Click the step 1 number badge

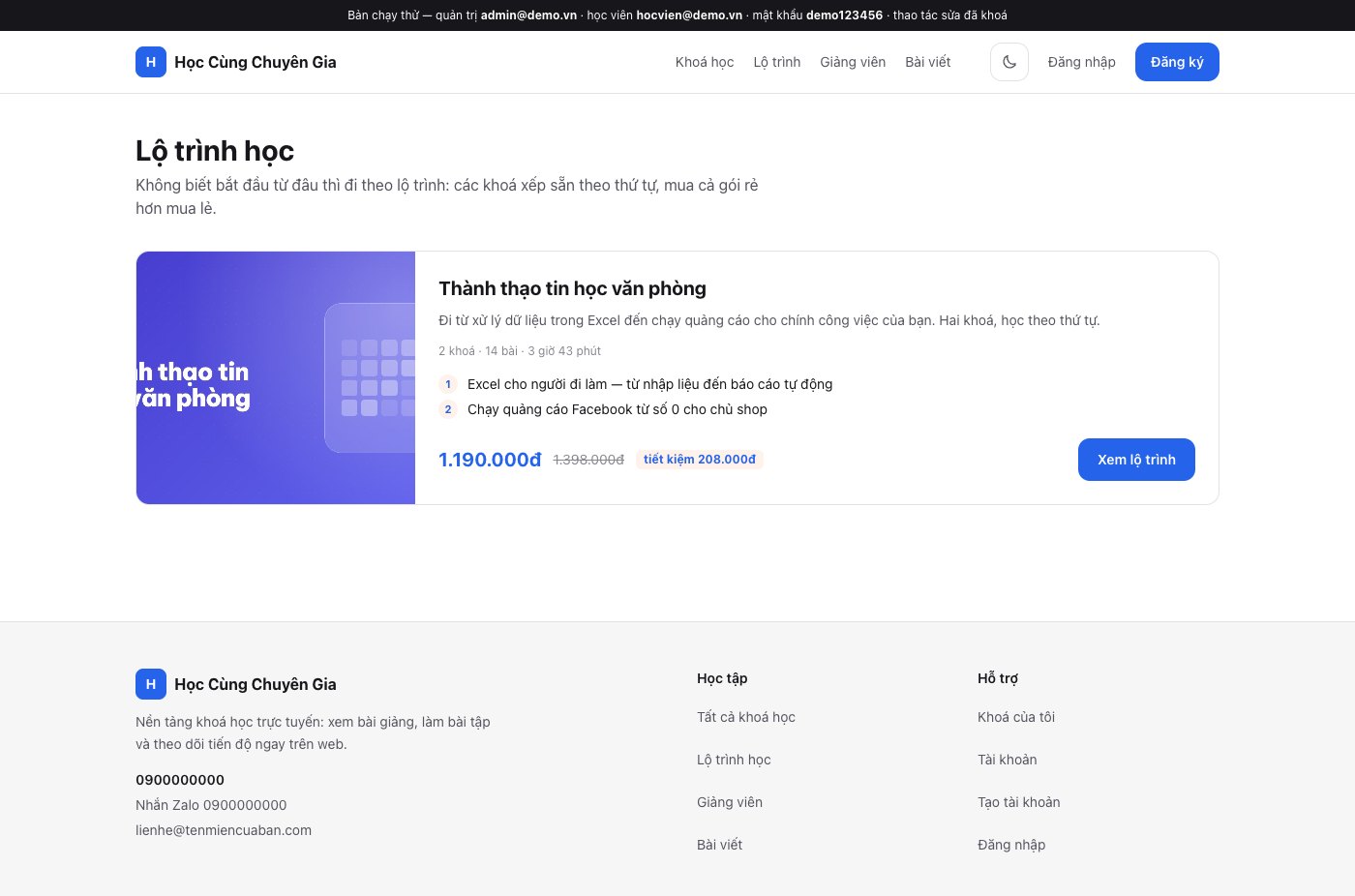click(448, 384)
